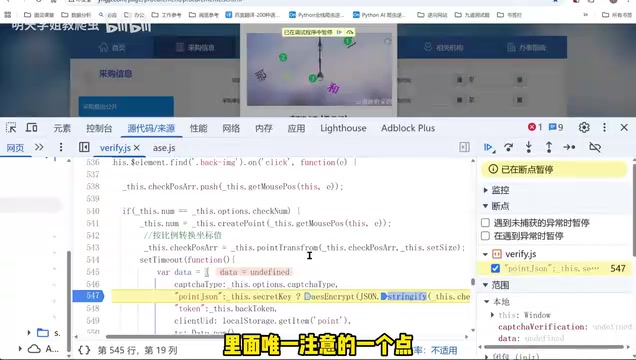
Task: Switch to the 内存 Memory tab
Action: tap(264, 128)
